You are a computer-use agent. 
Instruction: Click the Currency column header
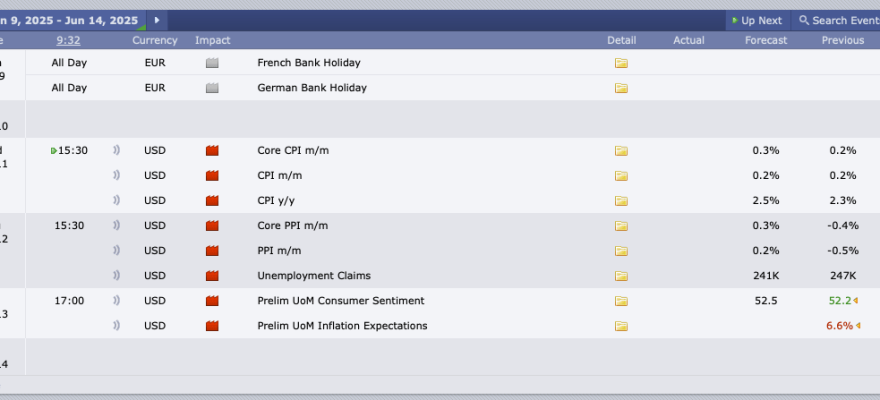tap(155, 40)
